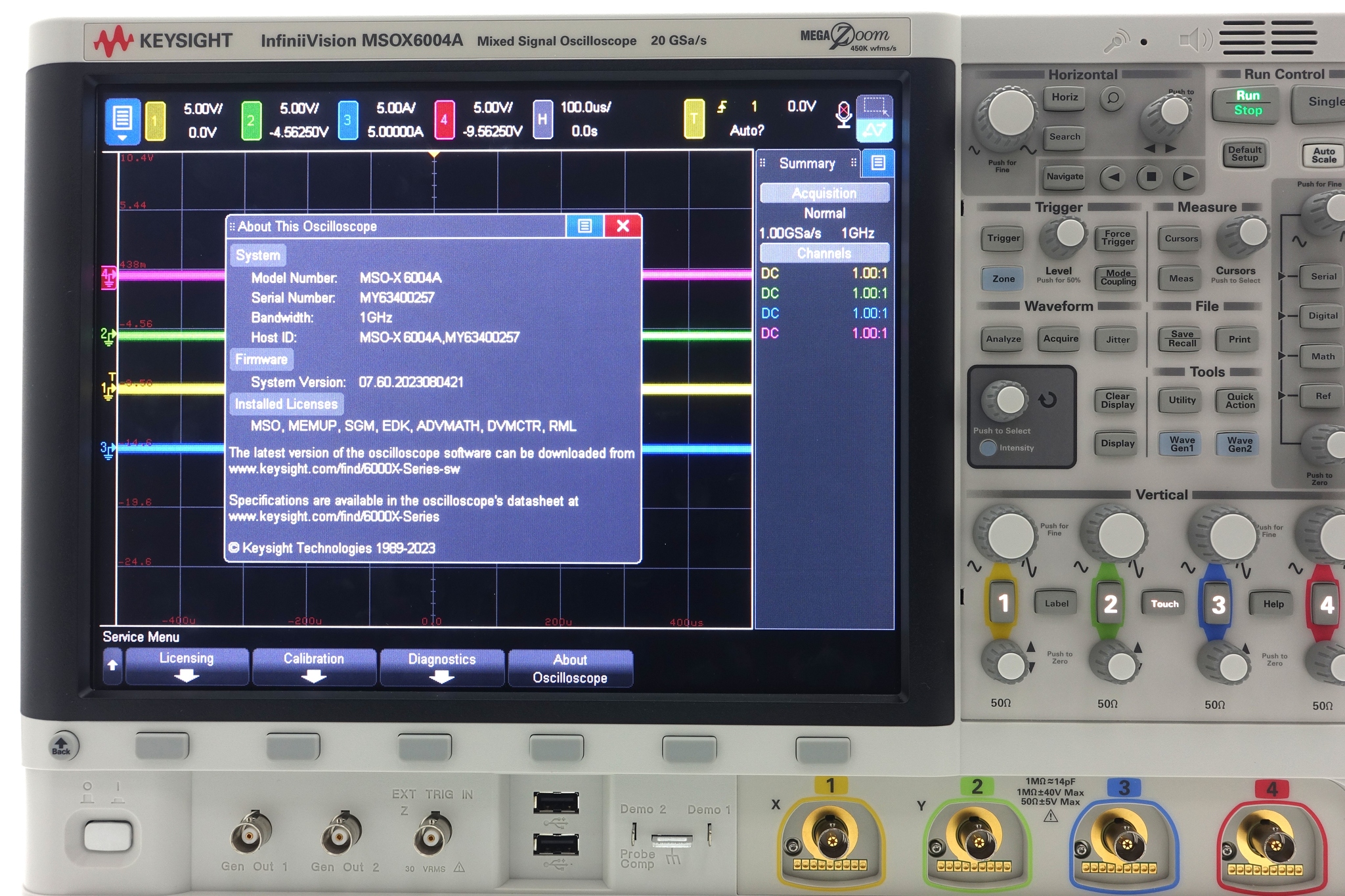The image size is (1345, 896).
Task: Click the Navigate key
Action: (x=1065, y=177)
